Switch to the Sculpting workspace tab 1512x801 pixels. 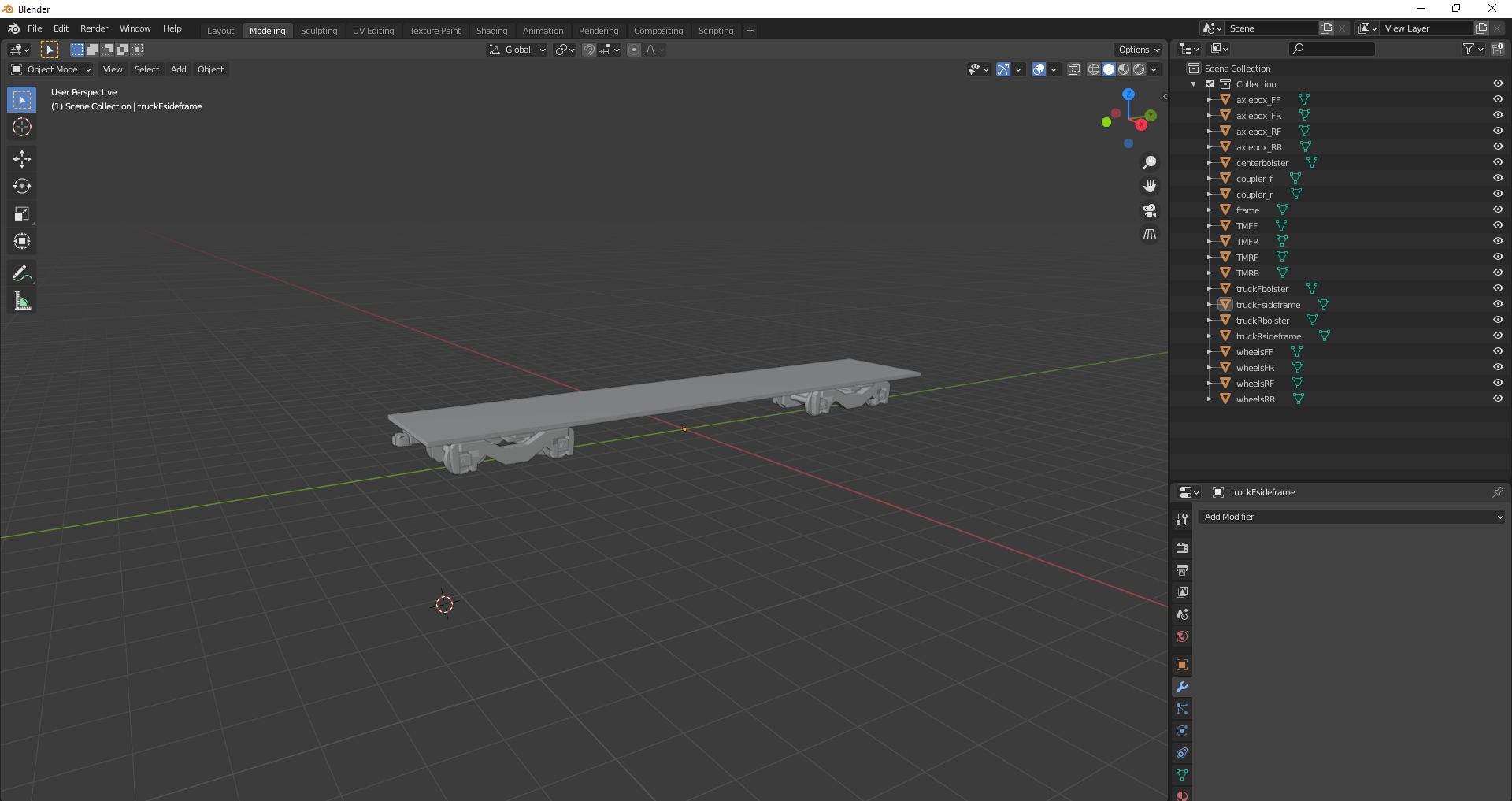pos(319,31)
